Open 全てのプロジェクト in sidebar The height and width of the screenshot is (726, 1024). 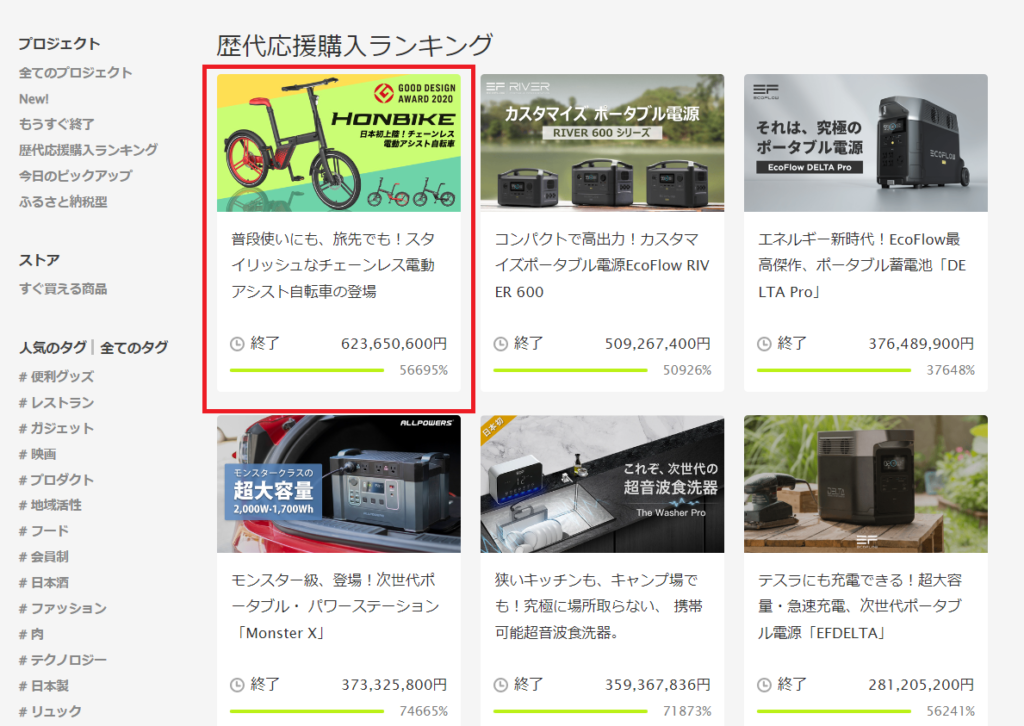(x=75, y=72)
